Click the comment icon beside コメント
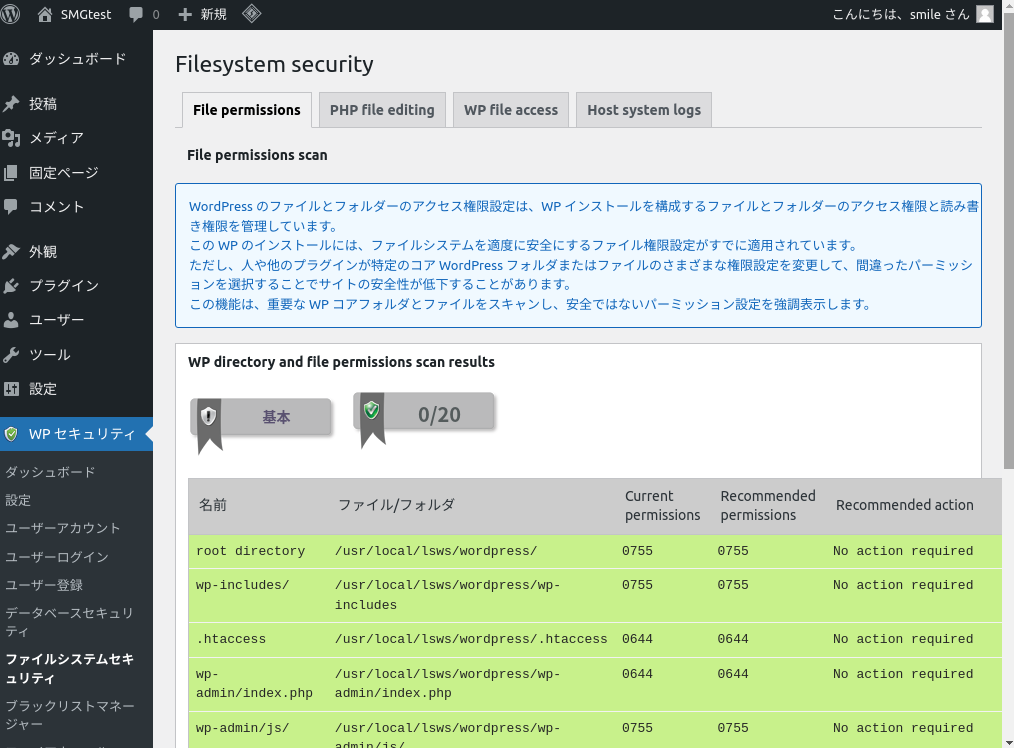This screenshot has width=1014, height=748. [11, 207]
